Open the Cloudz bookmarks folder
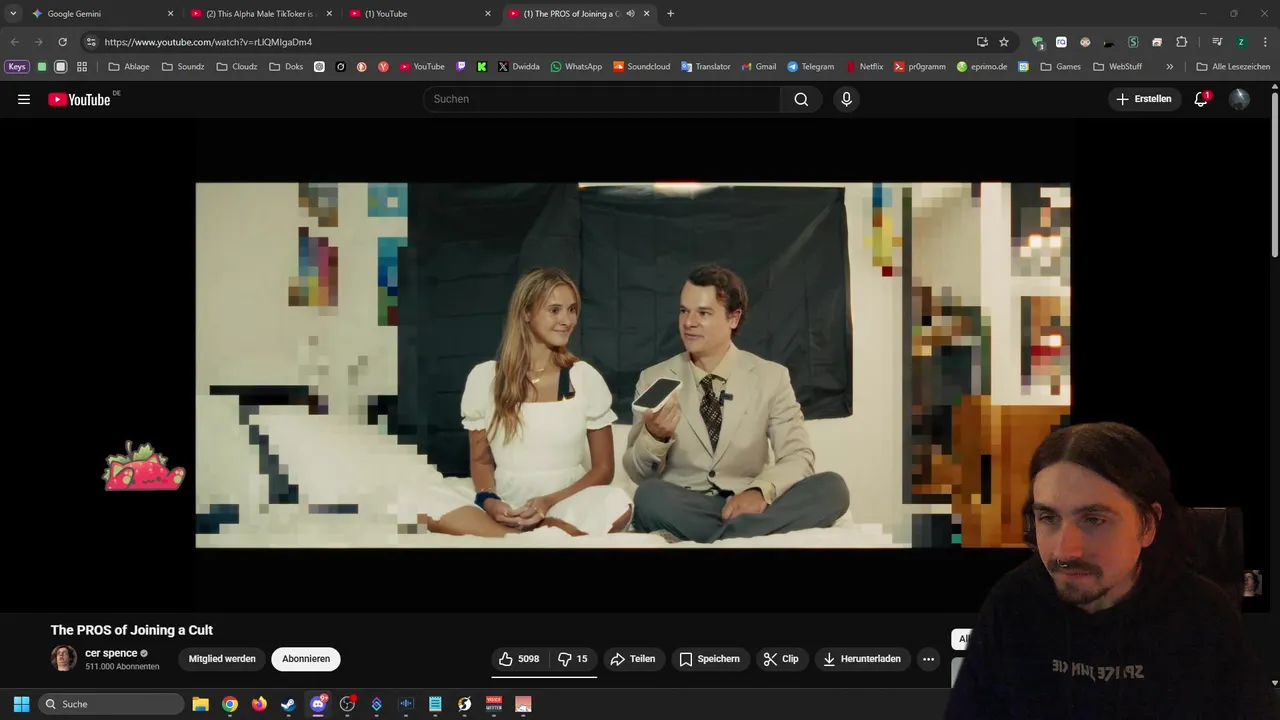 click(x=237, y=67)
